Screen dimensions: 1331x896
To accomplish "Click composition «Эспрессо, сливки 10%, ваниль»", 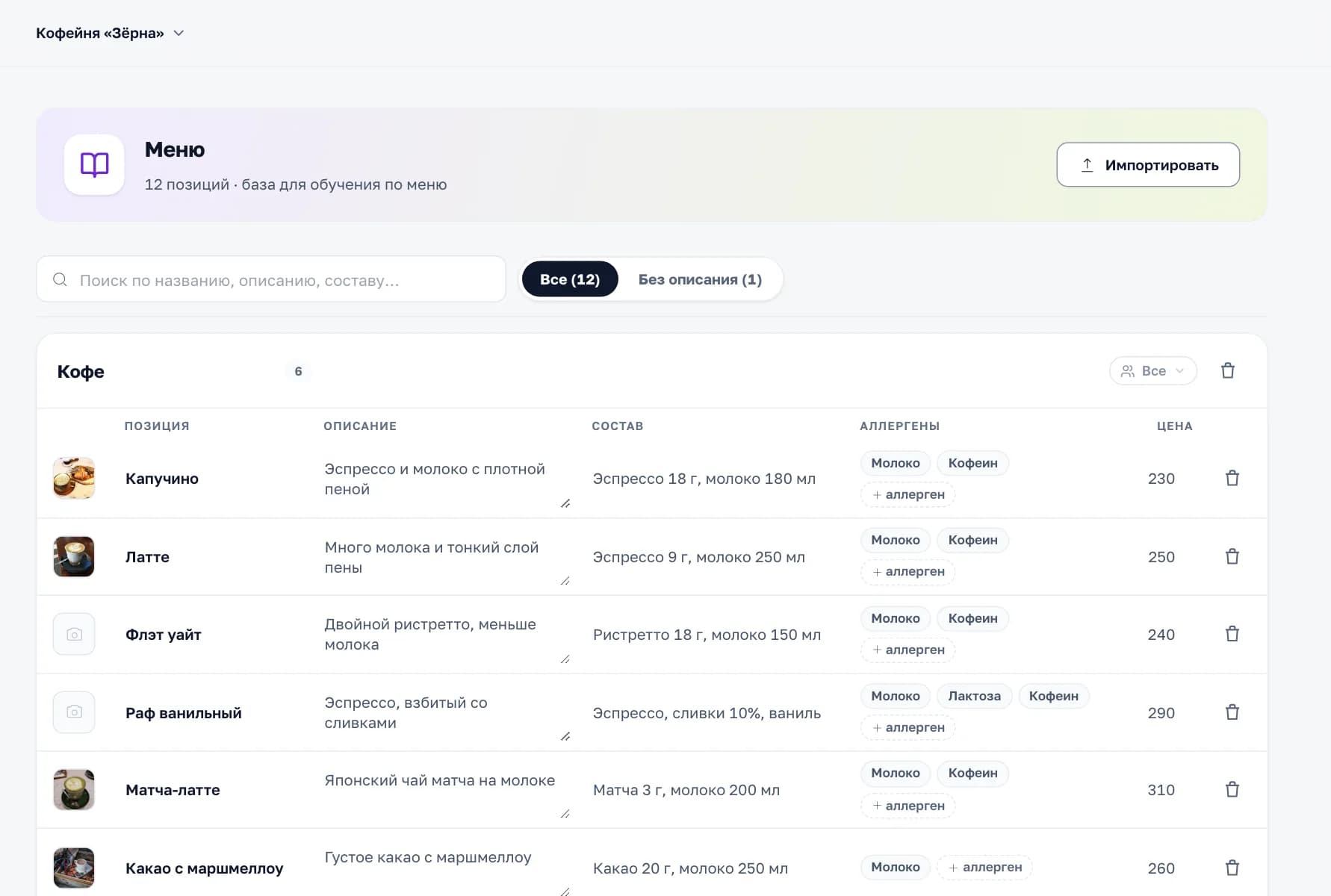I will (707, 713).
